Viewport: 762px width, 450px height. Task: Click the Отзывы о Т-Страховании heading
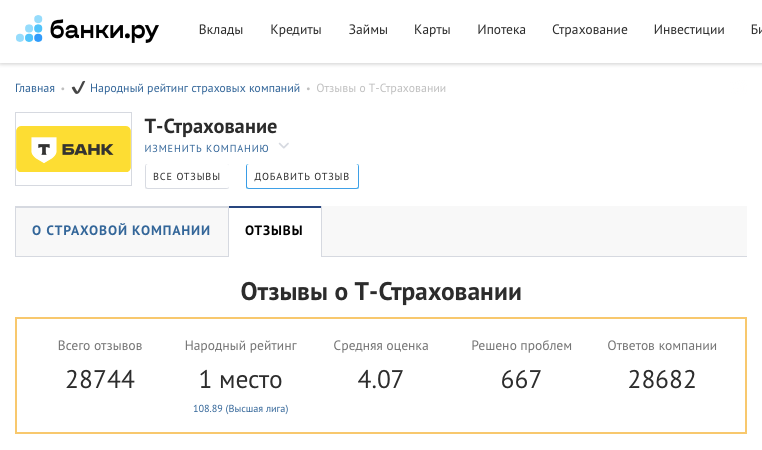(x=381, y=292)
